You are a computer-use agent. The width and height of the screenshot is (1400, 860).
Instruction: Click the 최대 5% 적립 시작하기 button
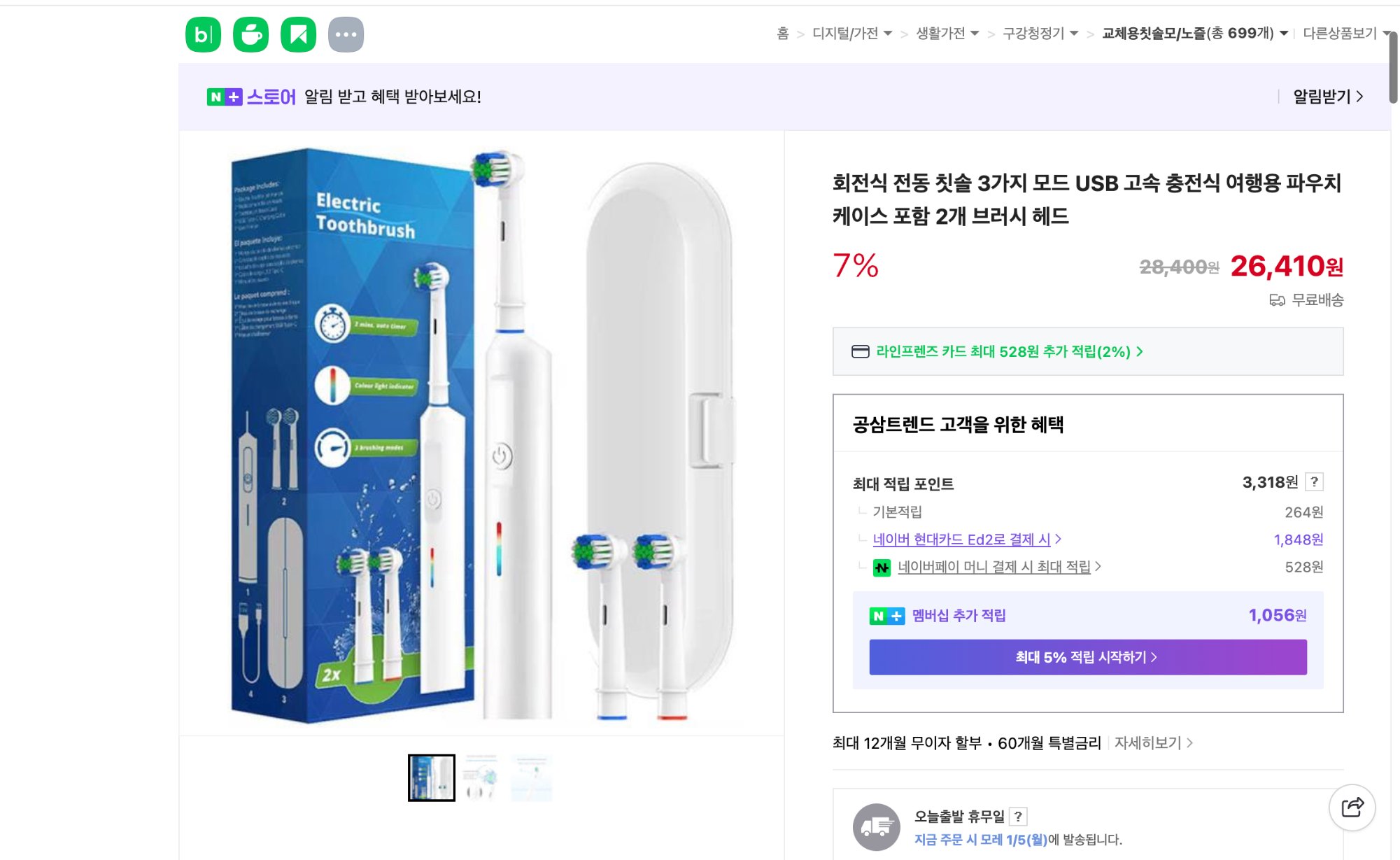(1087, 656)
